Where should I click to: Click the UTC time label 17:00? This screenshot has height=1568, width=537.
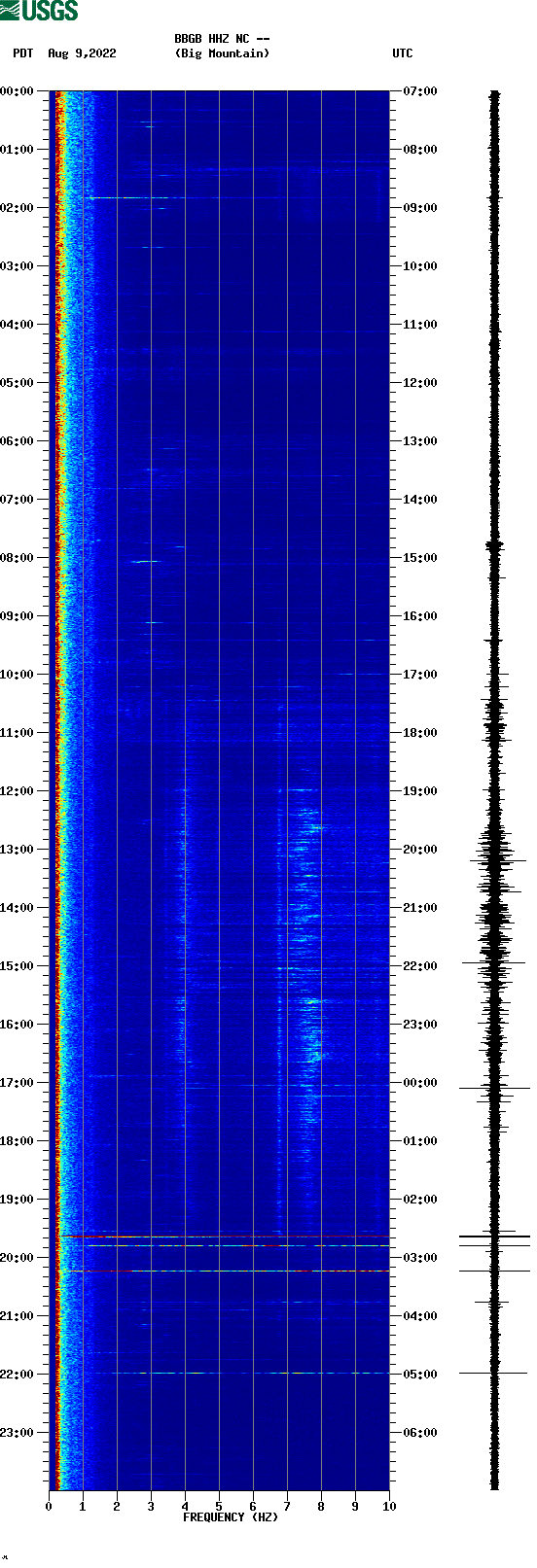[420, 675]
